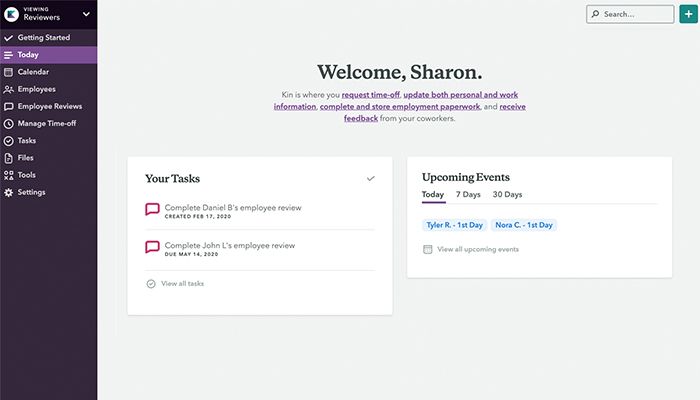This screenshot has height=400, width=700.
Task: Click the Kin logo icon
Action: tap(11, 14)
